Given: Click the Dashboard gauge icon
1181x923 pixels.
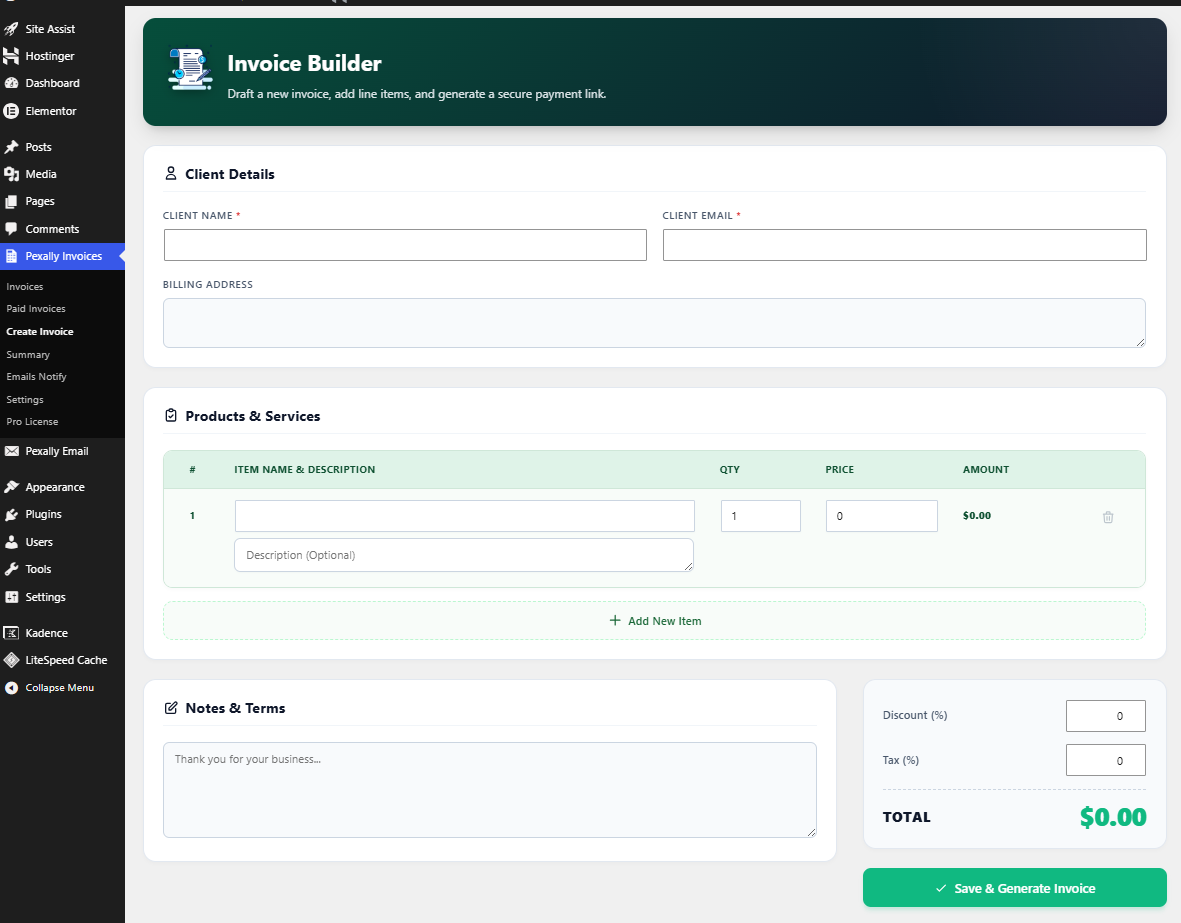Looking at the screenshot, I should (x=11, y=83).
